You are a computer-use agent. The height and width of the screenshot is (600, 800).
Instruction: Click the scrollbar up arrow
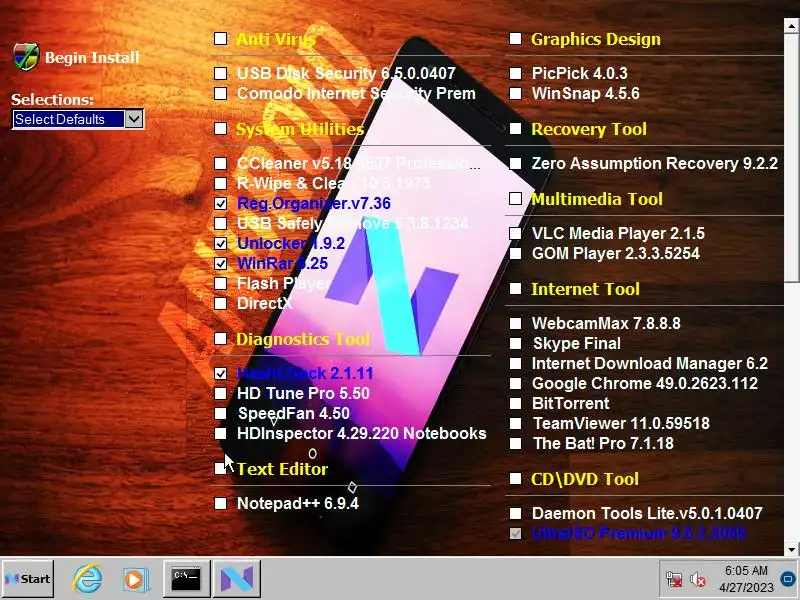tap(792, 26)
